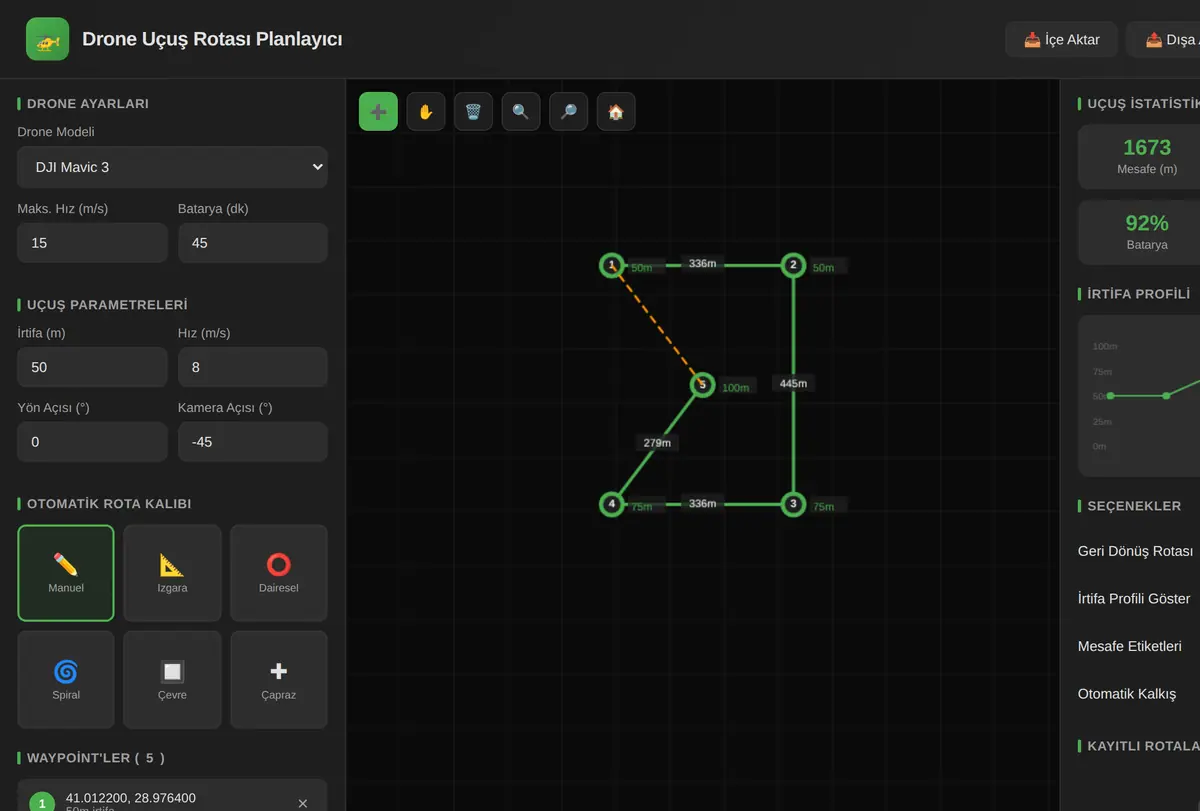Screen dimensions: 1200x811
Task: Focus the Hız (m/s) field showing 8
Action: tap(253, 367)
